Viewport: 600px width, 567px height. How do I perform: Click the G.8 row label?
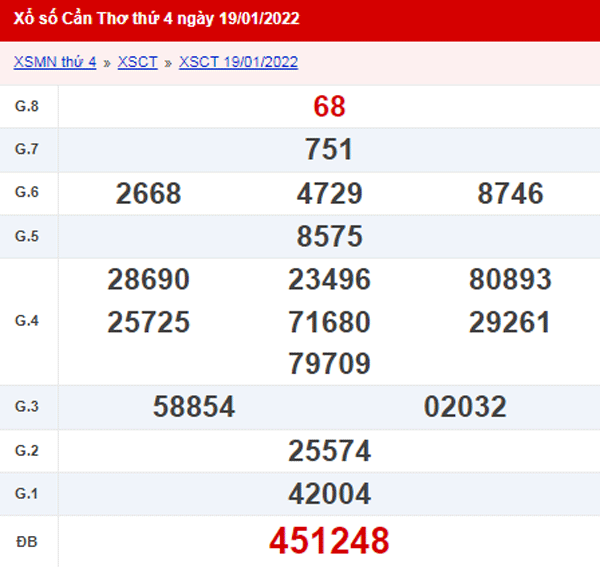[27, 106]
